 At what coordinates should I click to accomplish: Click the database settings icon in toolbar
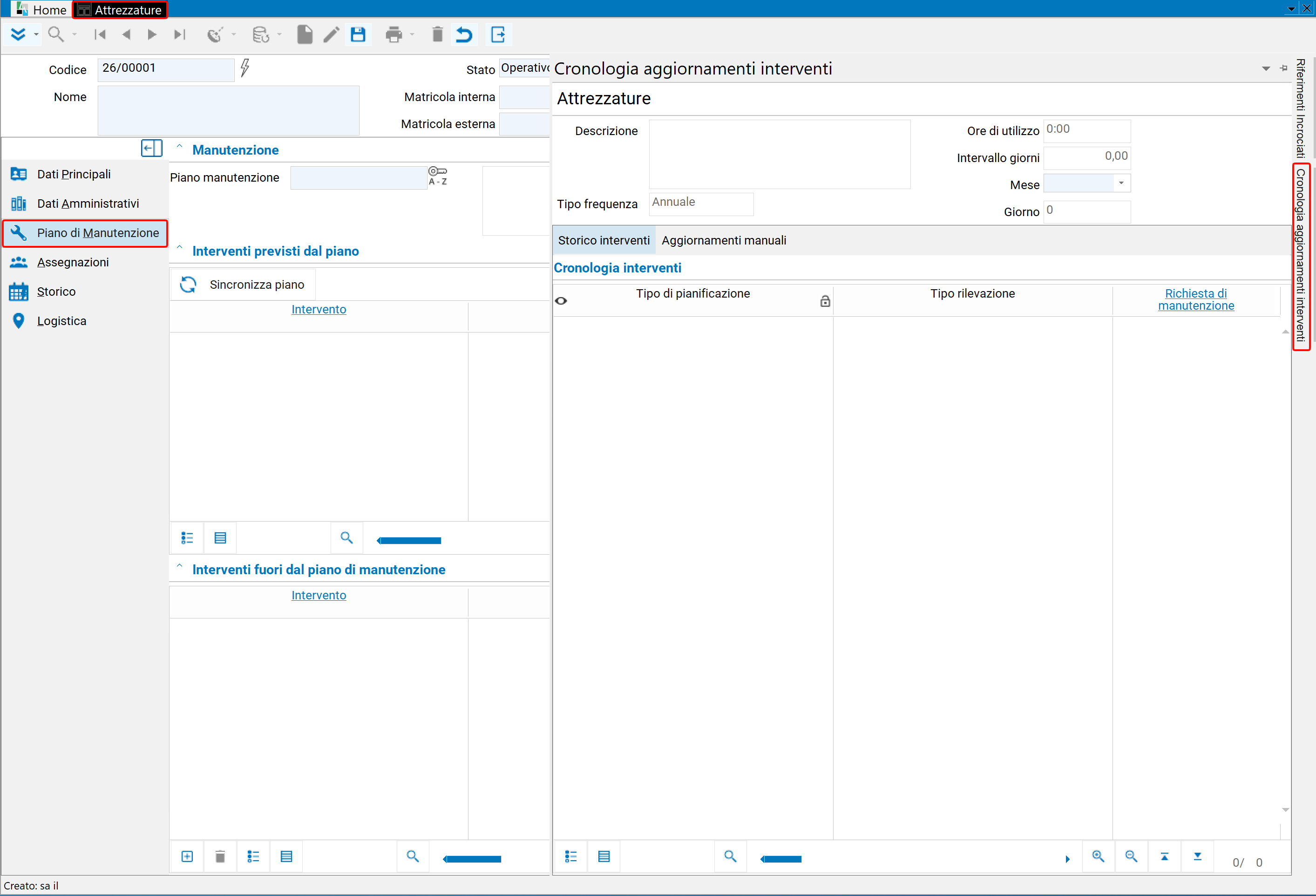[x=260, y=34]
